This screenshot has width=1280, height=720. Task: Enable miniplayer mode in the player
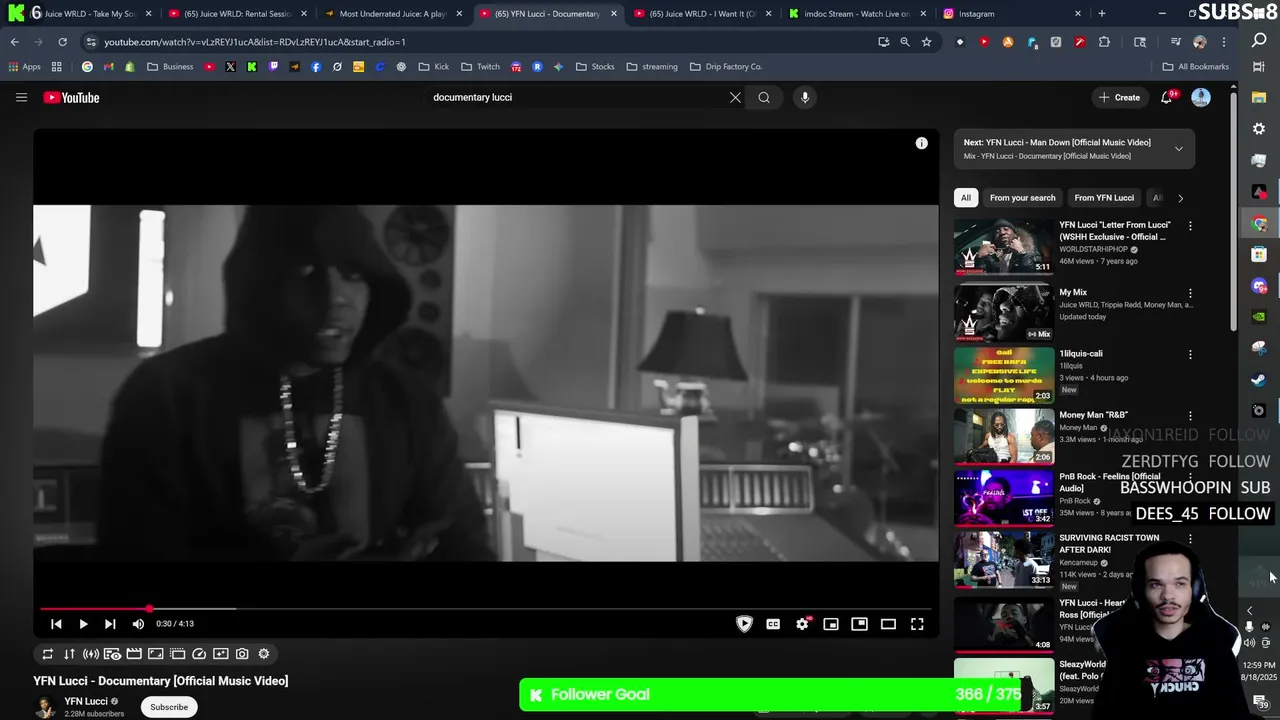(831, 624)
